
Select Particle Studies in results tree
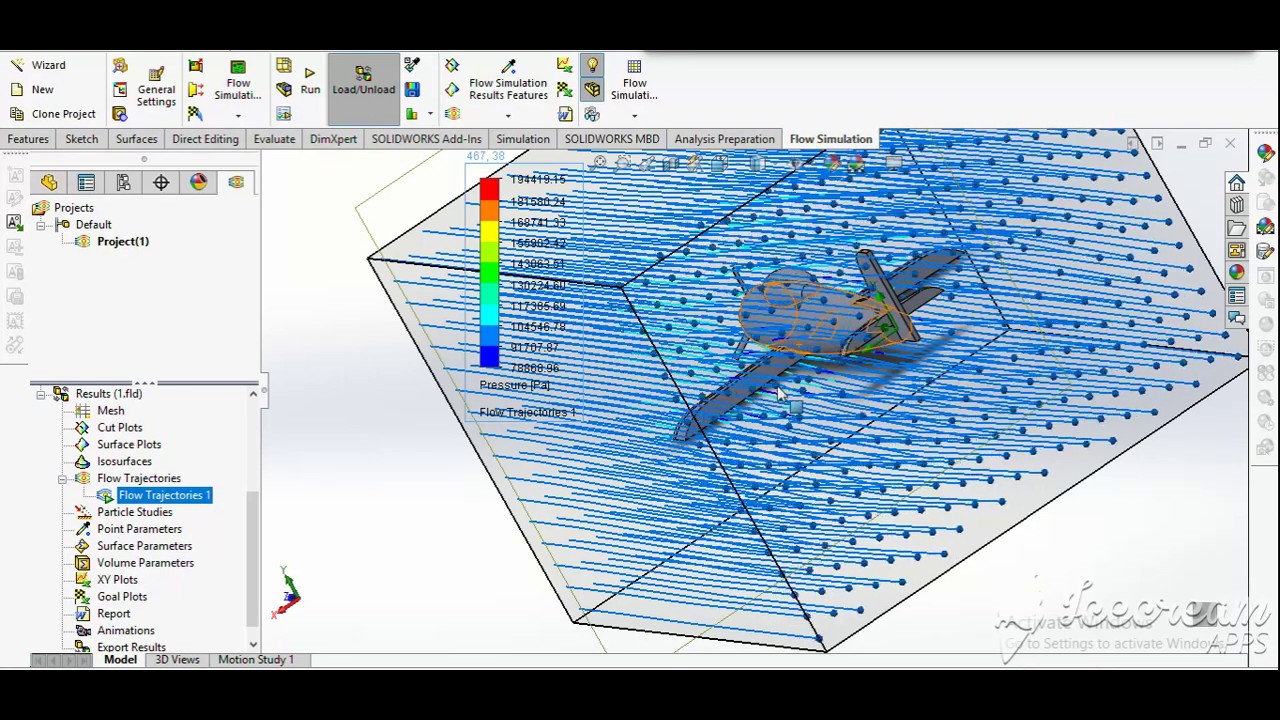pyautogui.click(x=135, y=513)
